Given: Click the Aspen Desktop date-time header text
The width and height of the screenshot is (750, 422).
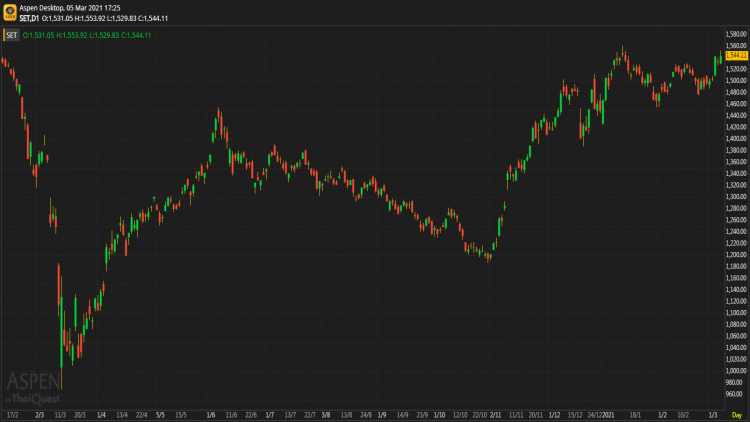Looking at the screenshot, I should click(x=70, y=8).
